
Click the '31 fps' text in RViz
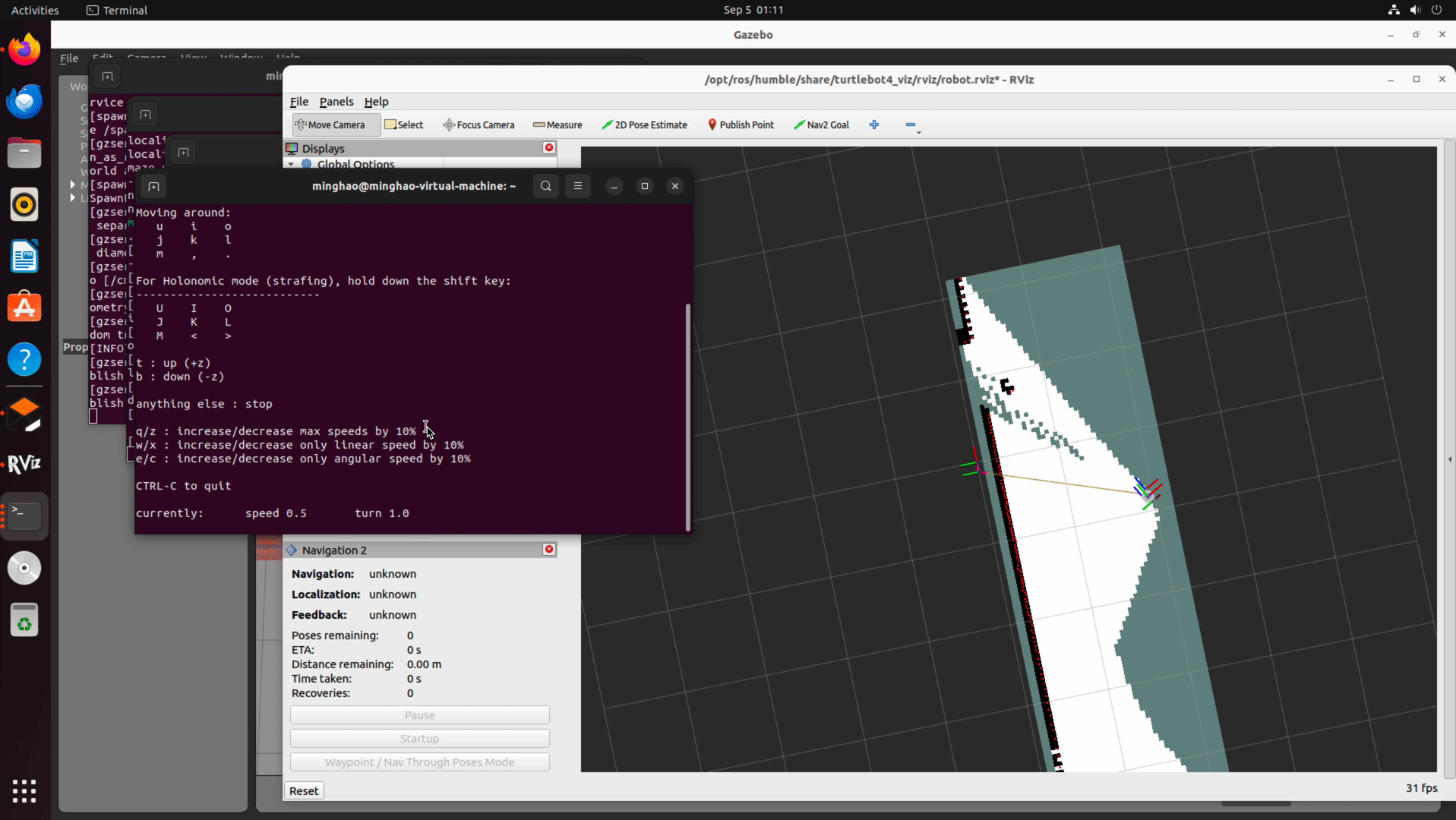1422,788
